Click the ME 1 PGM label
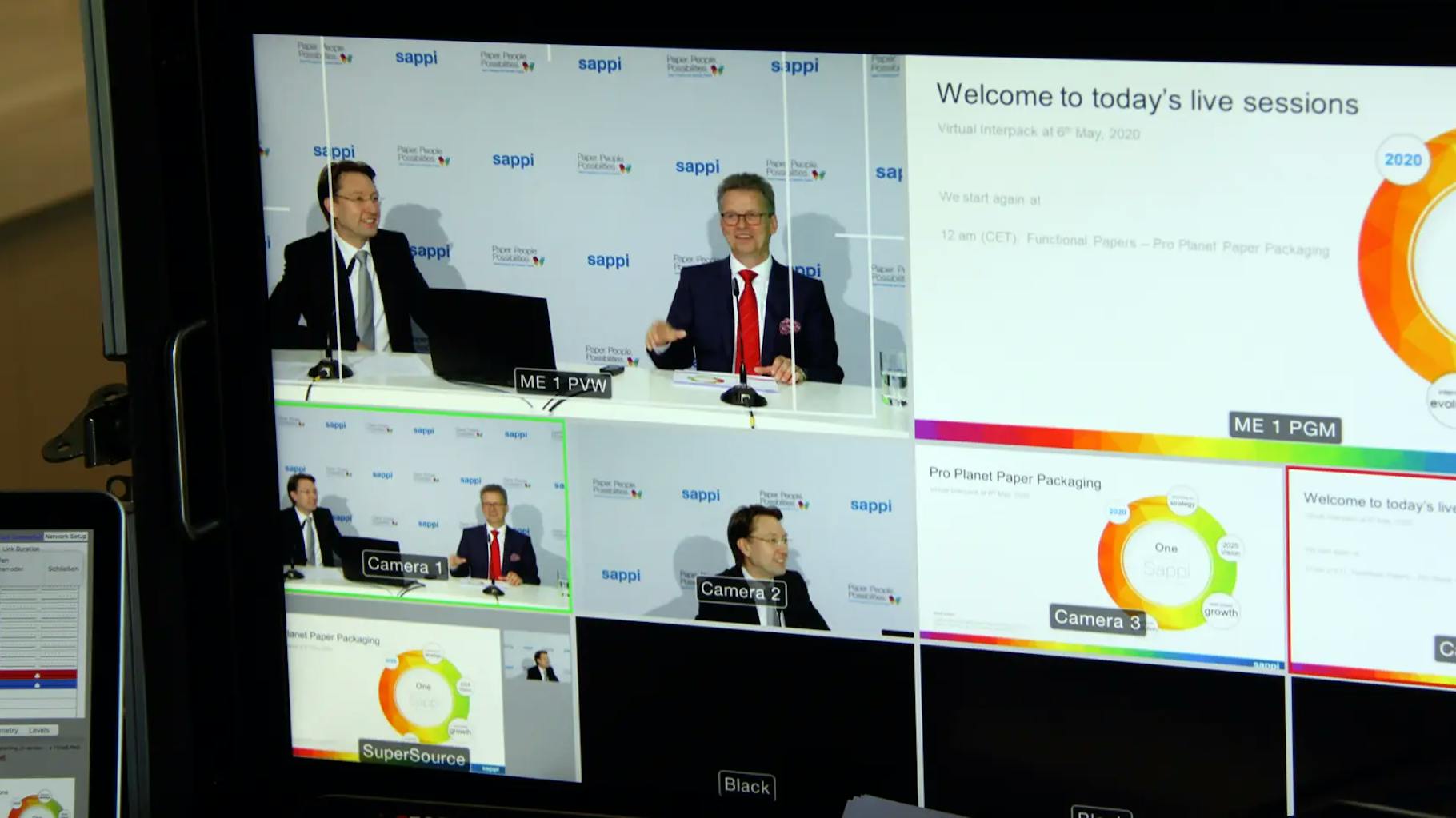Viewport: 1456px width, 818px height. (x=1285, y=426)
